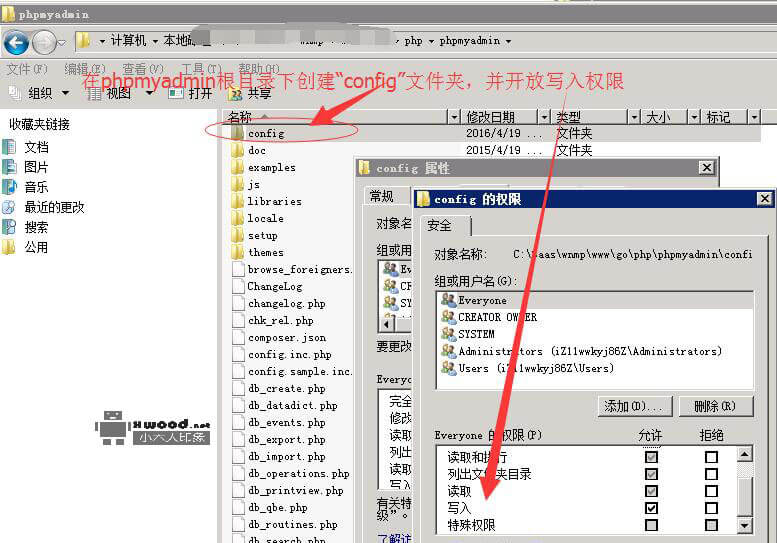Check deny checkbox for 读取和执行
The height and width of the screenshot is (543, 777).
point(711,457)
